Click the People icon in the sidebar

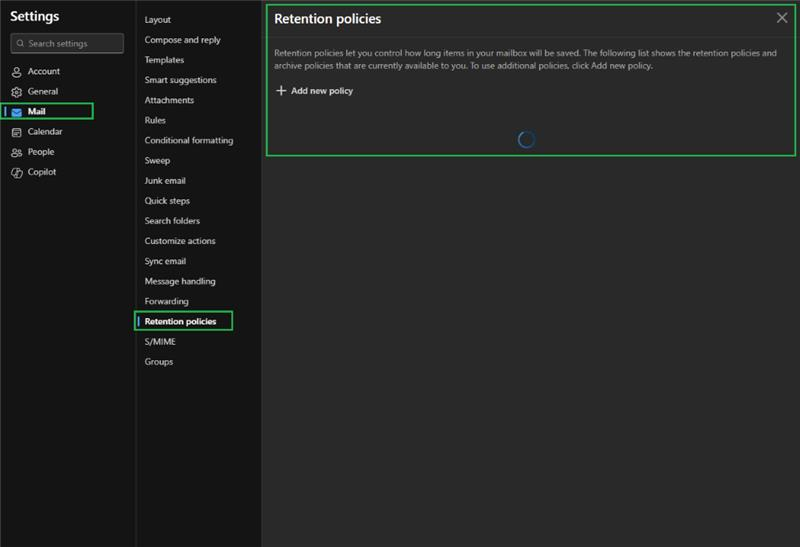tap(17, 152)
